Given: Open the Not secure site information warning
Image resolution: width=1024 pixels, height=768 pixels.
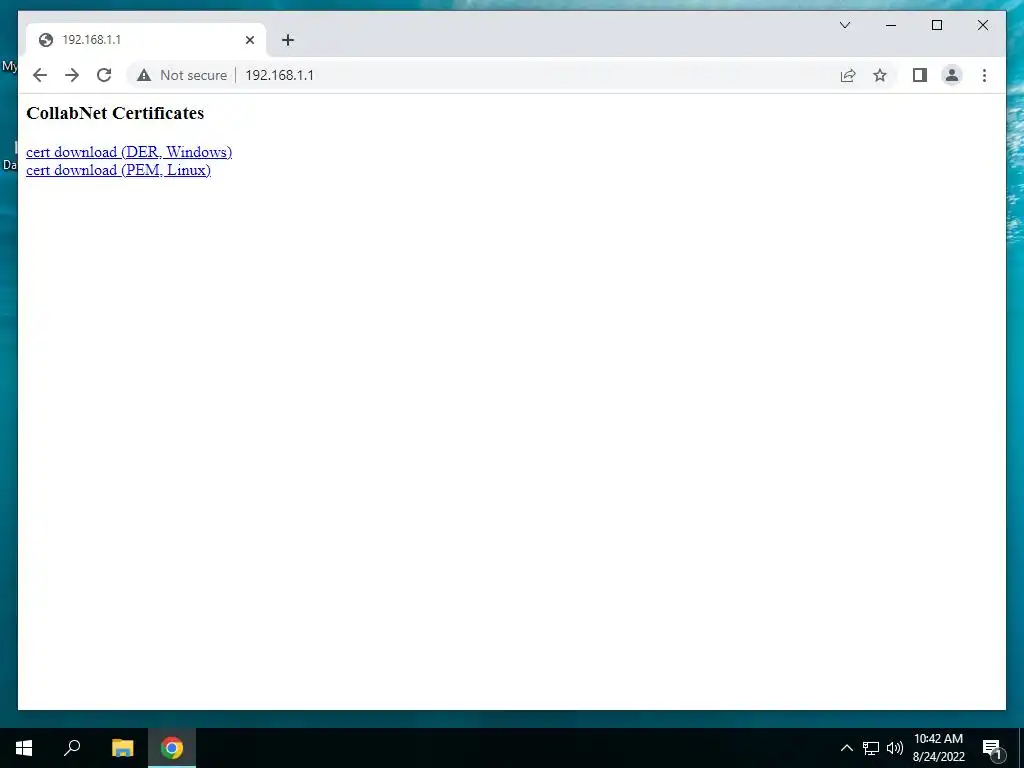Looking at the screenshot, I should pos(182,75).
